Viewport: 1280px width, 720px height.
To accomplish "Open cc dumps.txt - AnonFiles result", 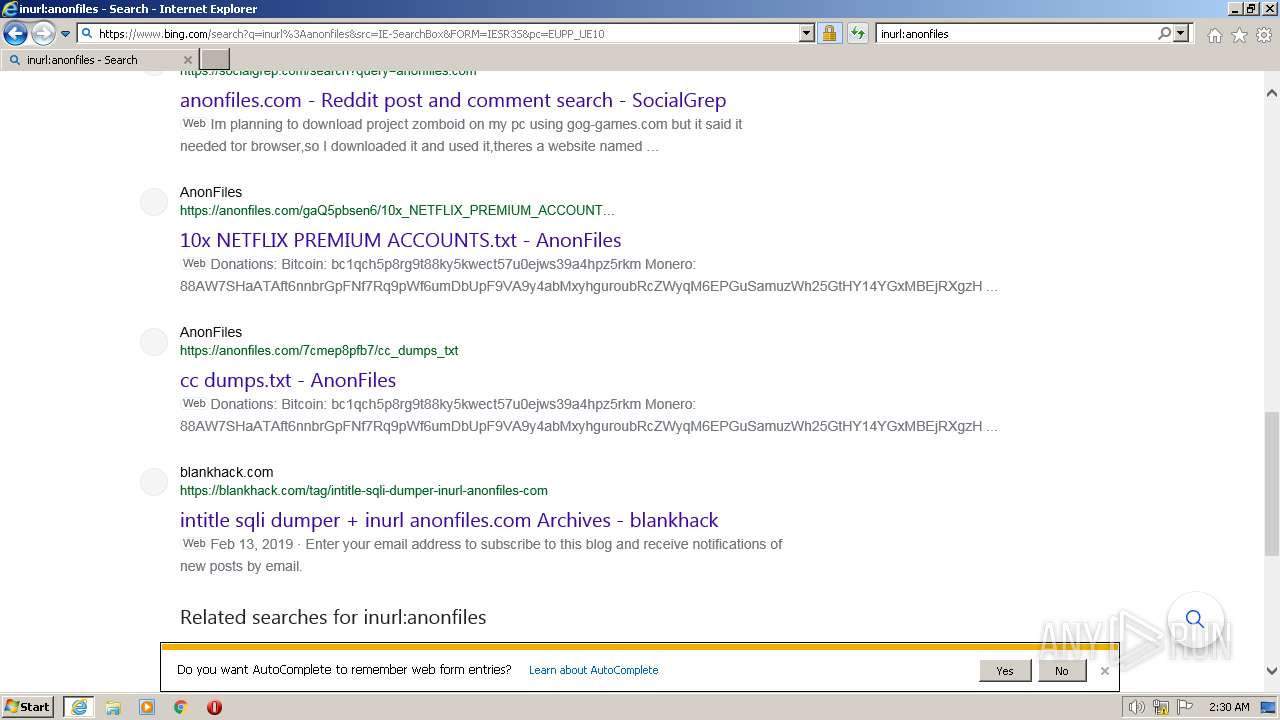I will [x=288, y=380].
